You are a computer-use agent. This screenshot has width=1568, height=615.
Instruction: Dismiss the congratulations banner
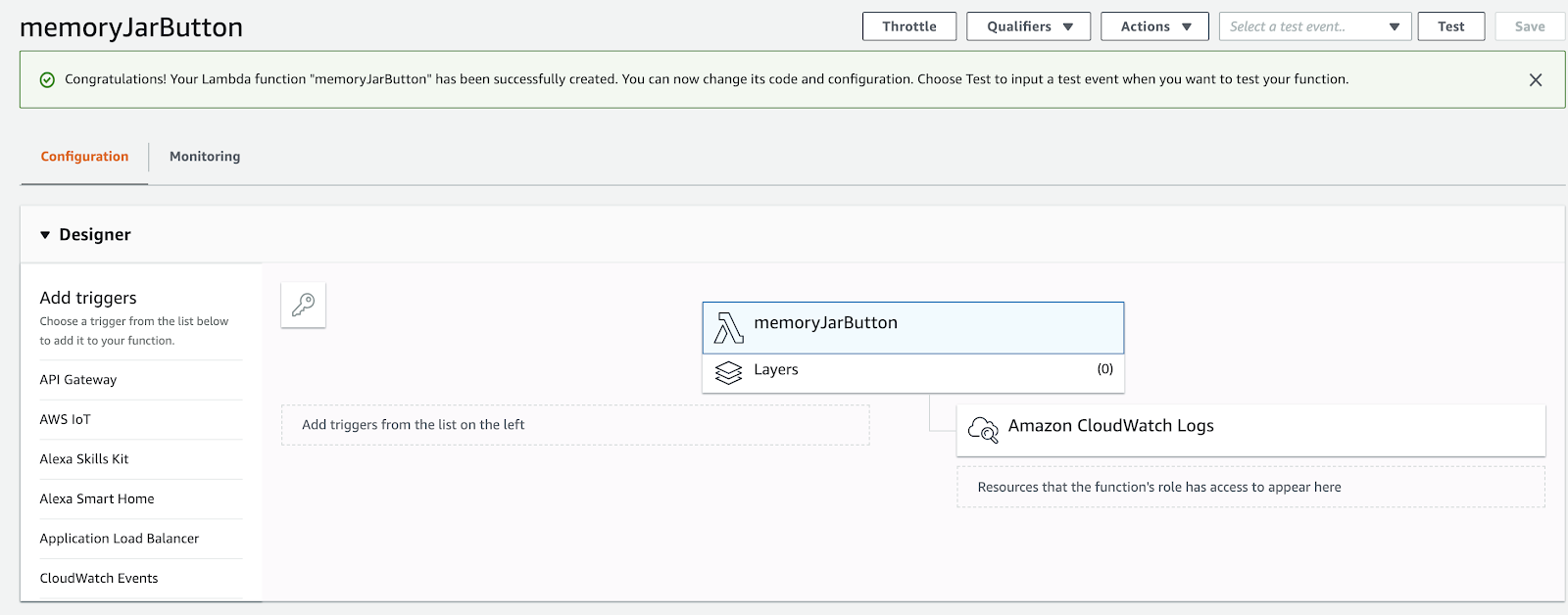1536,79
